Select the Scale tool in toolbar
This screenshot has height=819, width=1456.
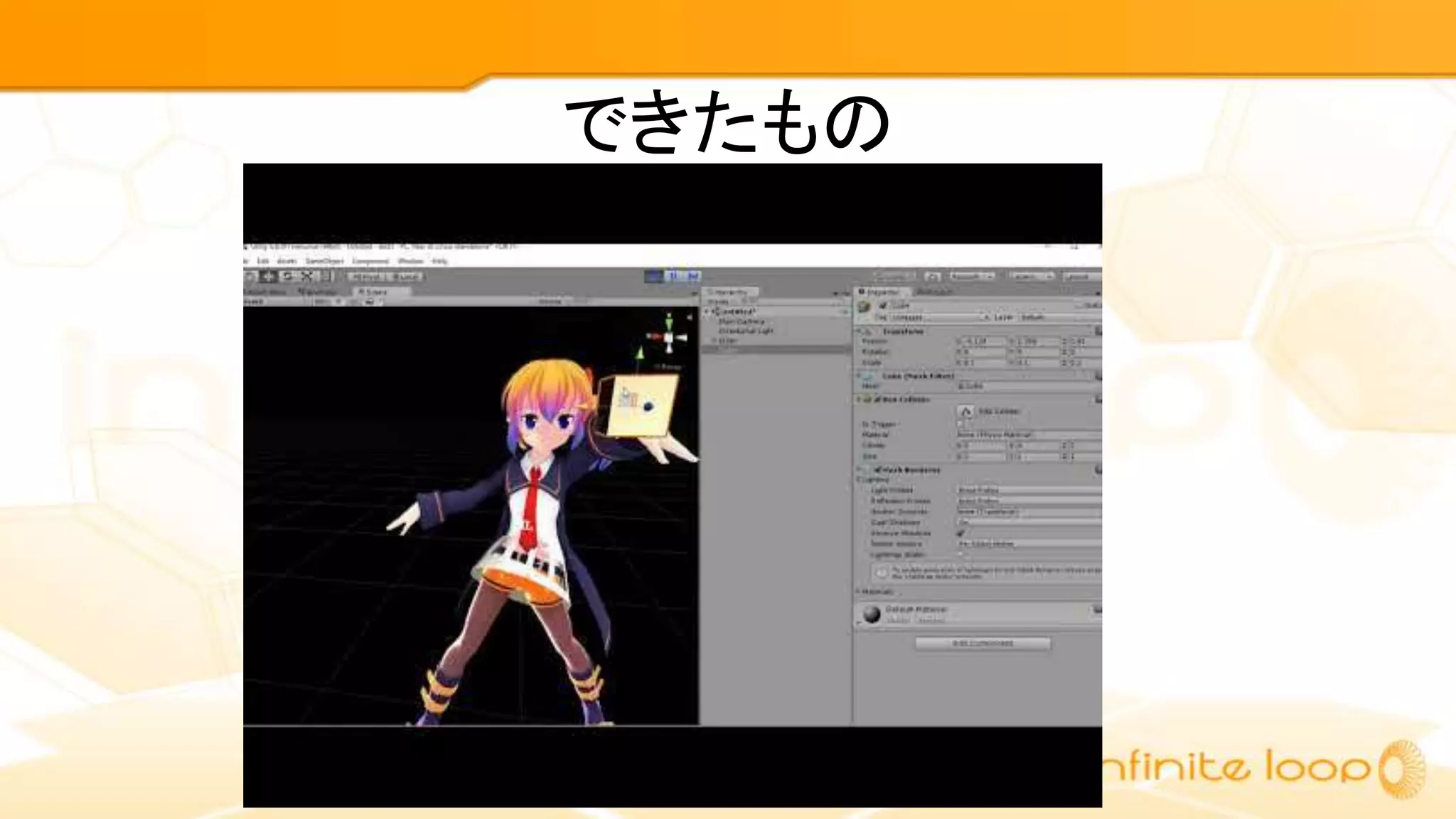point(307,277)
